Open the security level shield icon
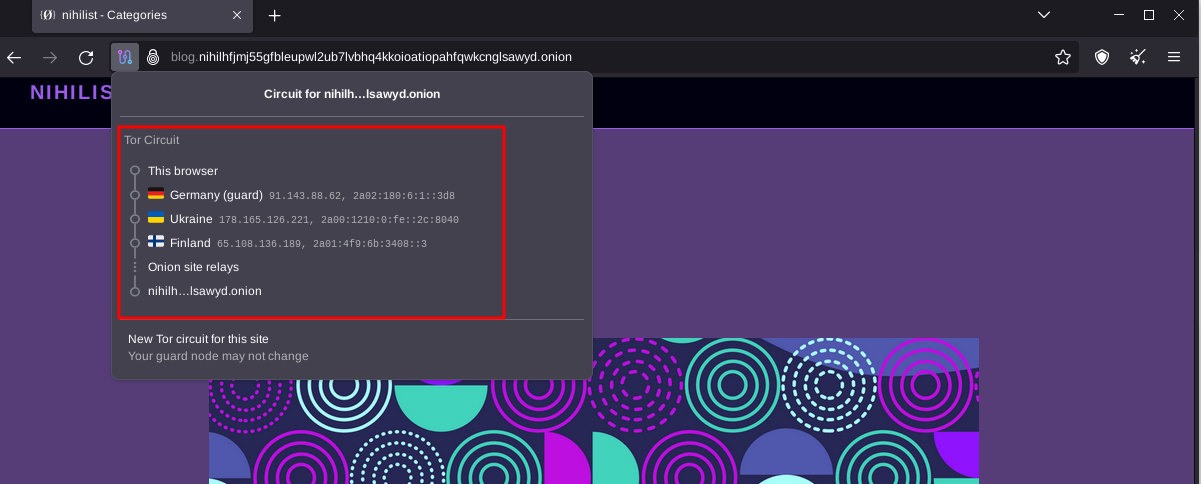 pyautogui.click(x=1102, y=57)
